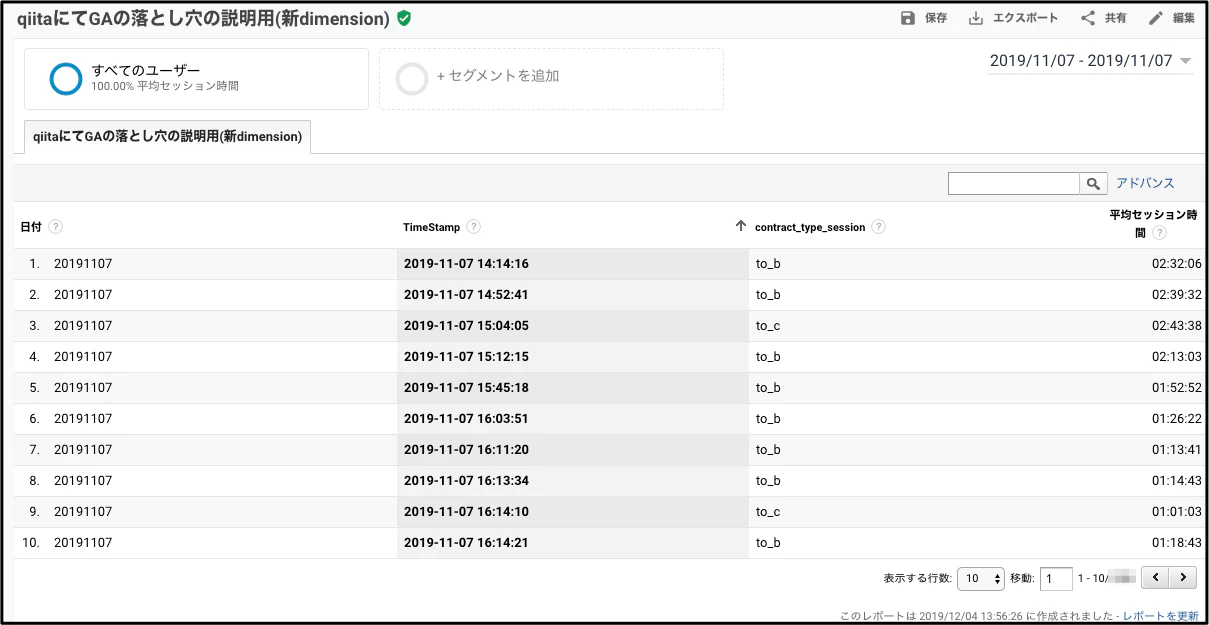This screenshot has width=1209, height=625.
Task: Click session time value 01:01:03
Action: click(x=1176, y=512)
